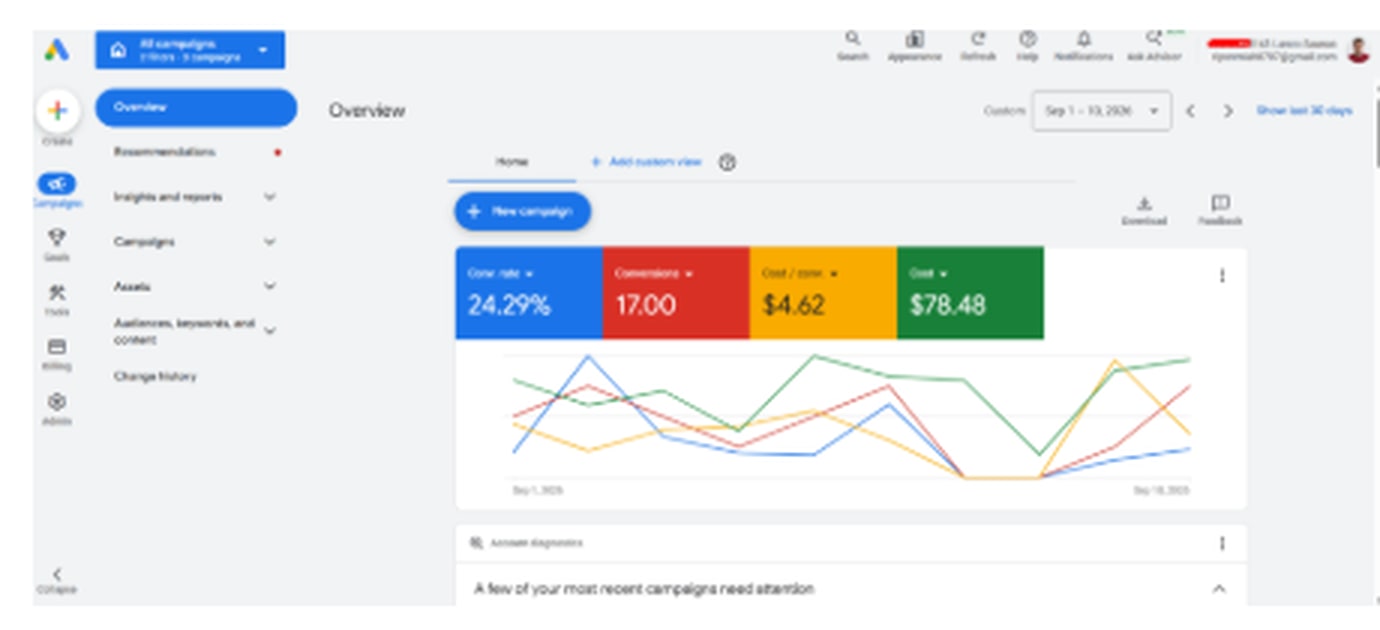The image size is (1380, 630).
Task: Switch to the Home tab
Action: pos(512,162)
